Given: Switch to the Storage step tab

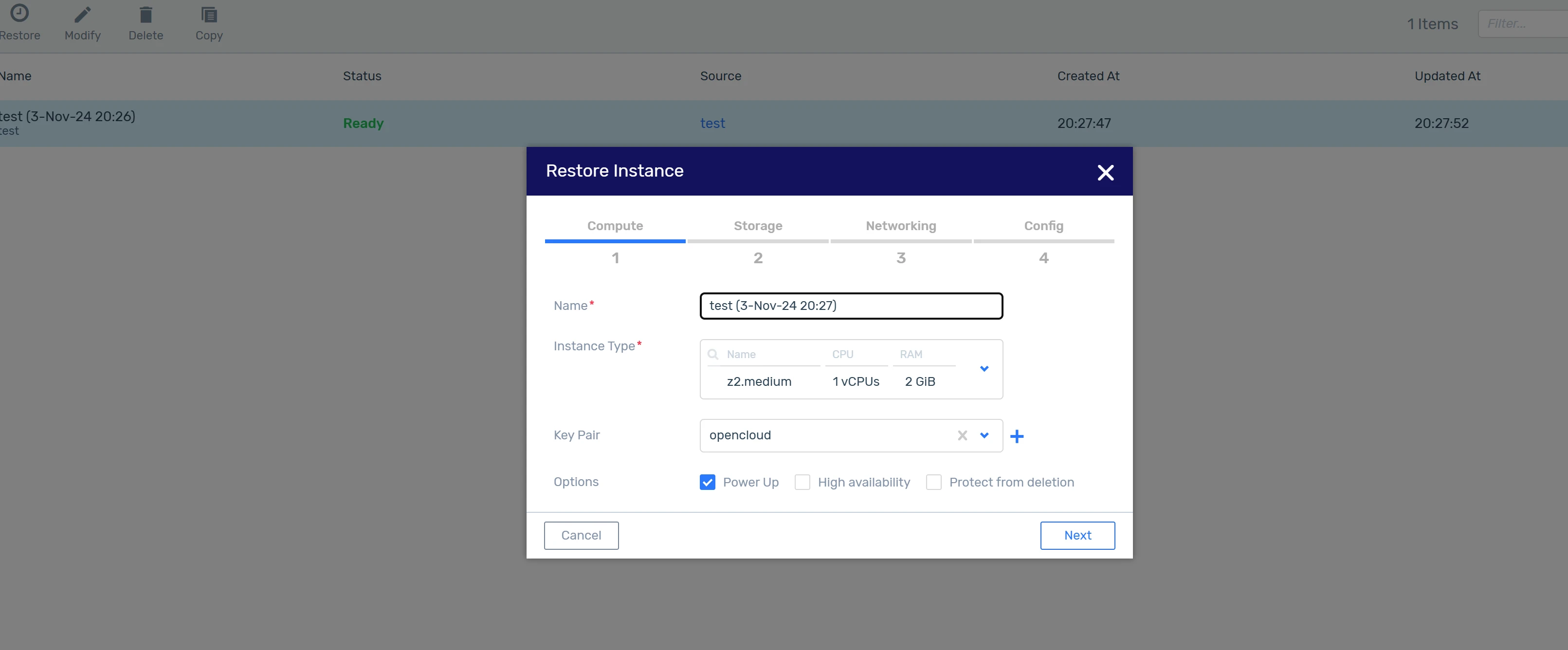Looking at the screenshot, I should click(757, 226).
